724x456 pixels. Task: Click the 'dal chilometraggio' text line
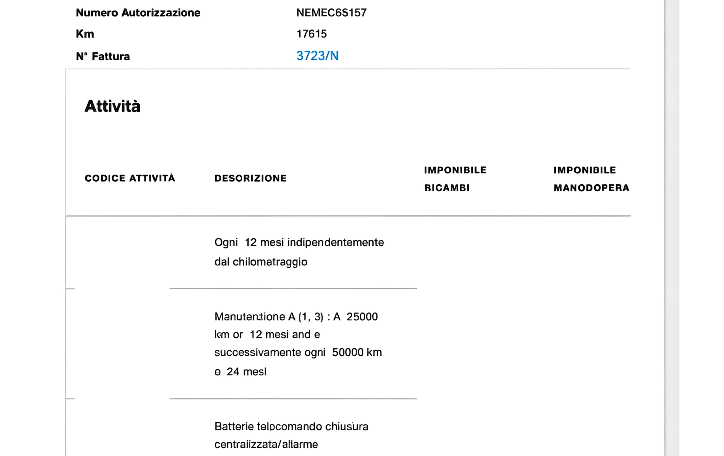tap(260, 261)
